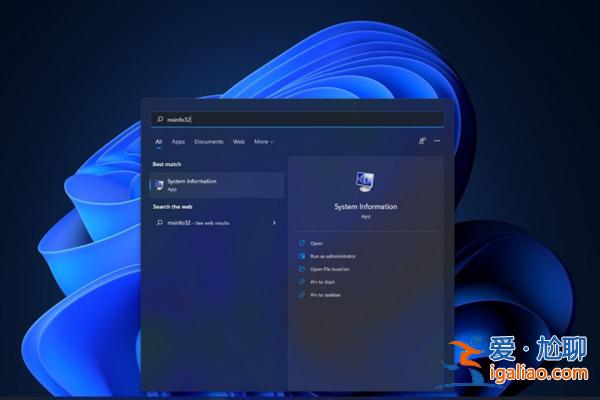
Task: Select System Information best match result
Action: [217, 184]
